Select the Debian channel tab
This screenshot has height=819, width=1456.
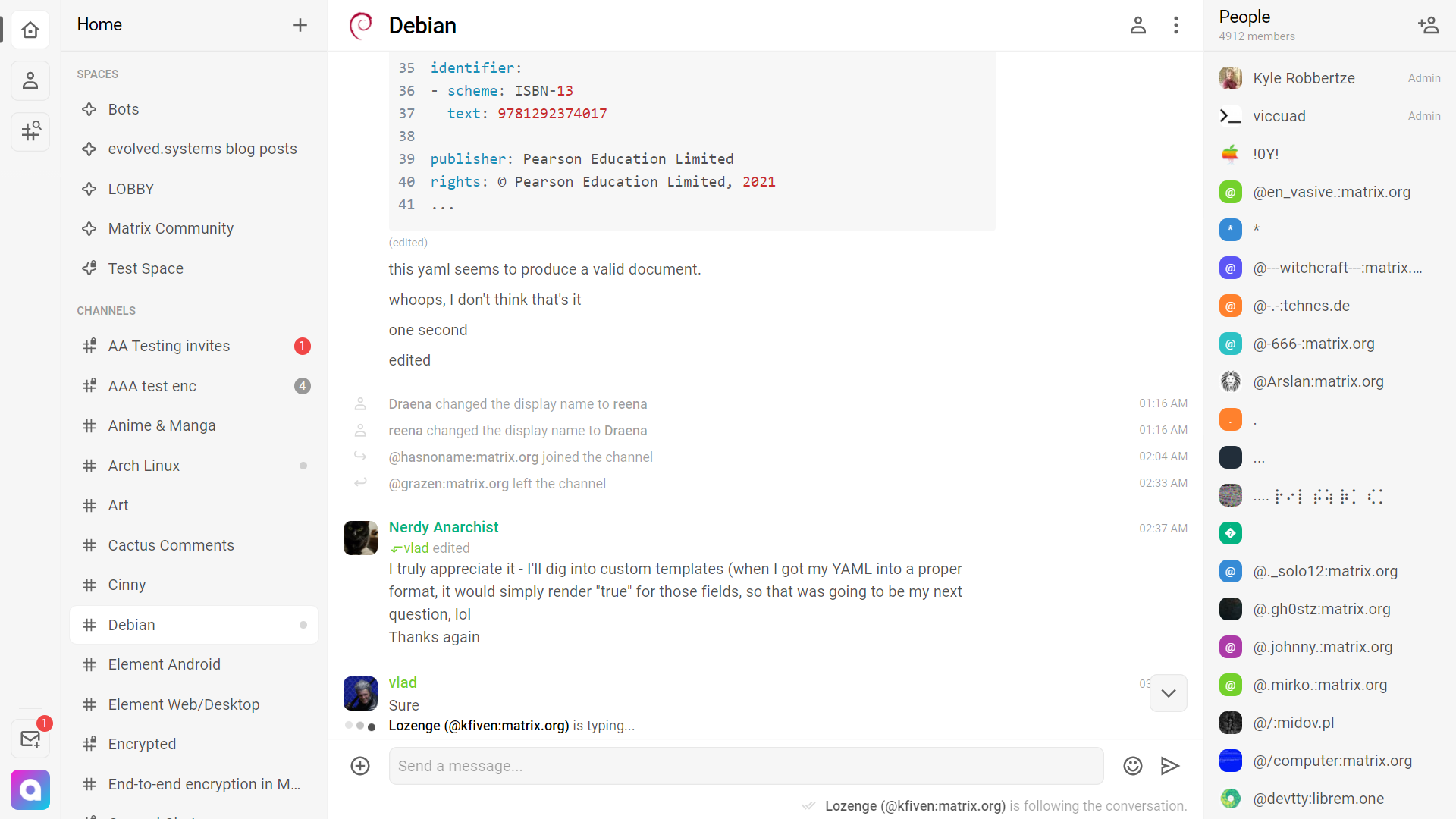[x=131, y=625]
